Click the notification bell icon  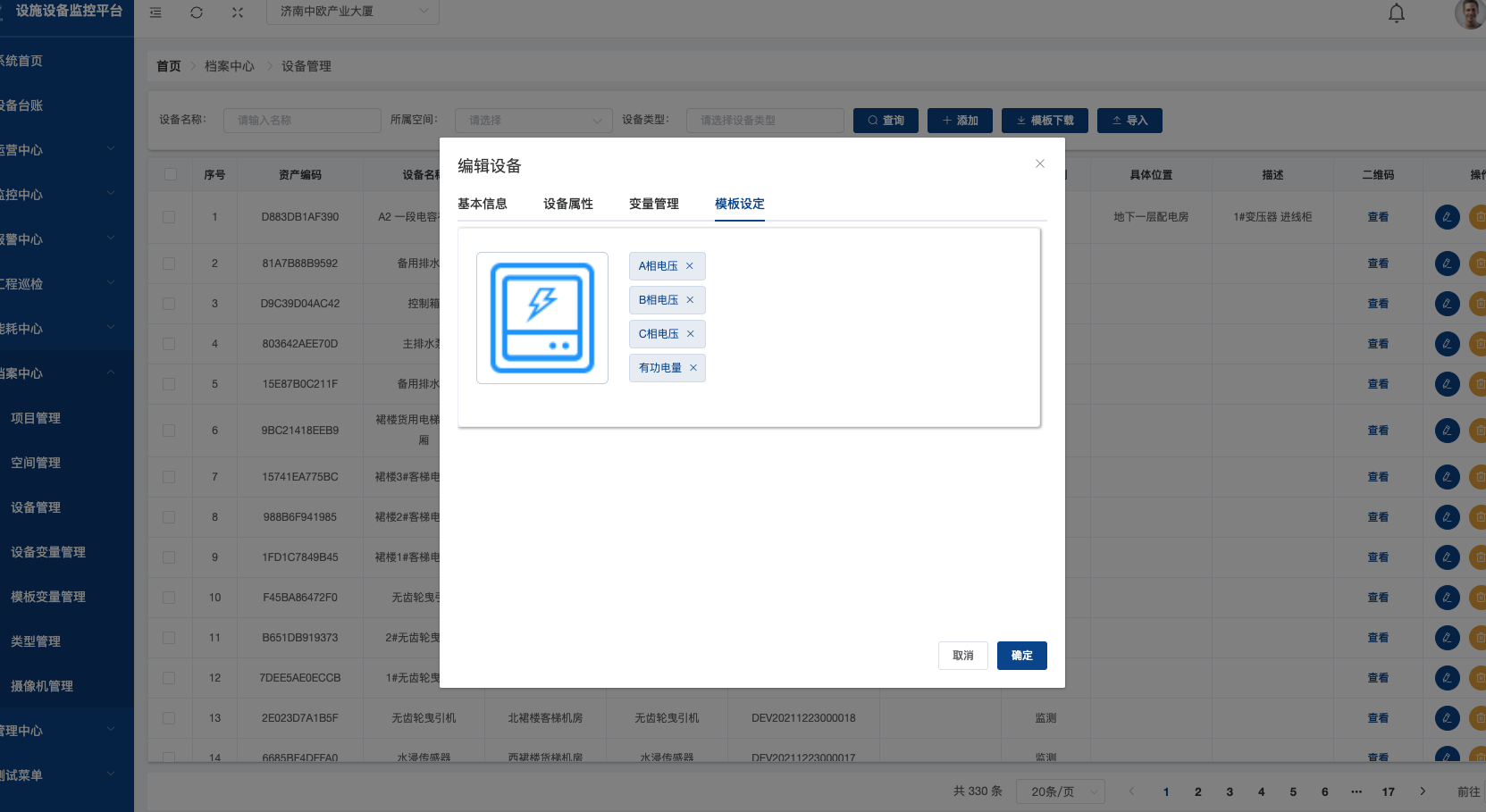click(1396, 13)
